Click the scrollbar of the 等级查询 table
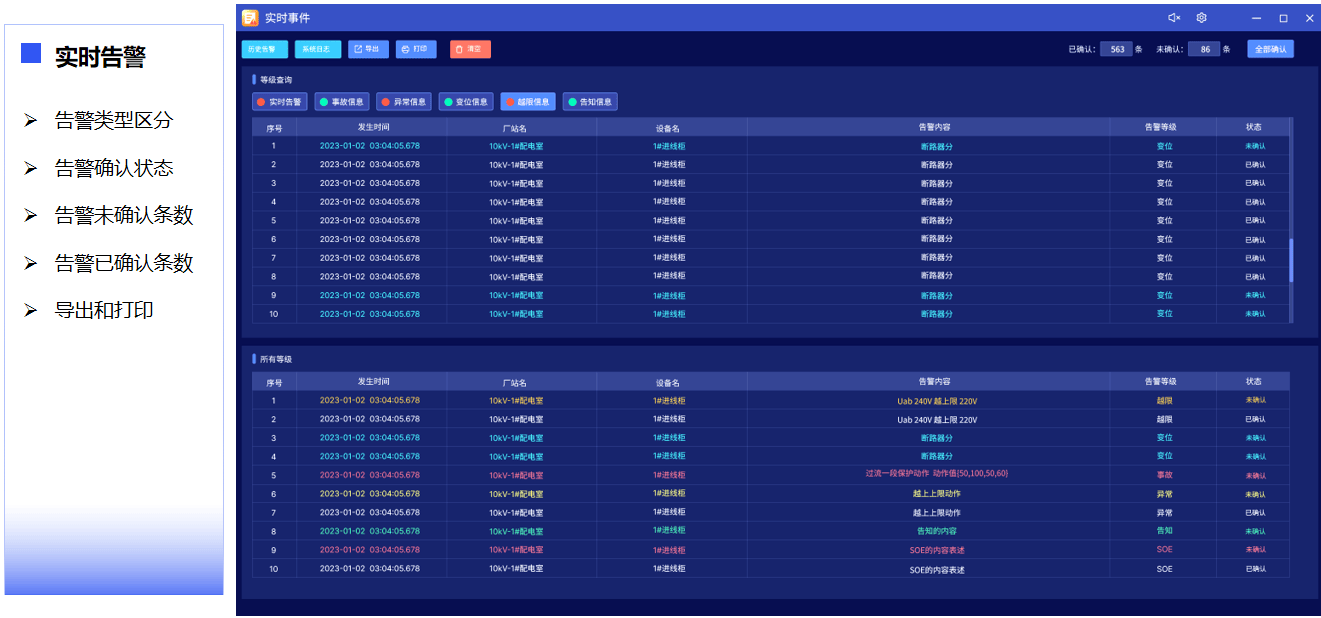This screenshot has width=1321, height=618. click(1291, 260)
